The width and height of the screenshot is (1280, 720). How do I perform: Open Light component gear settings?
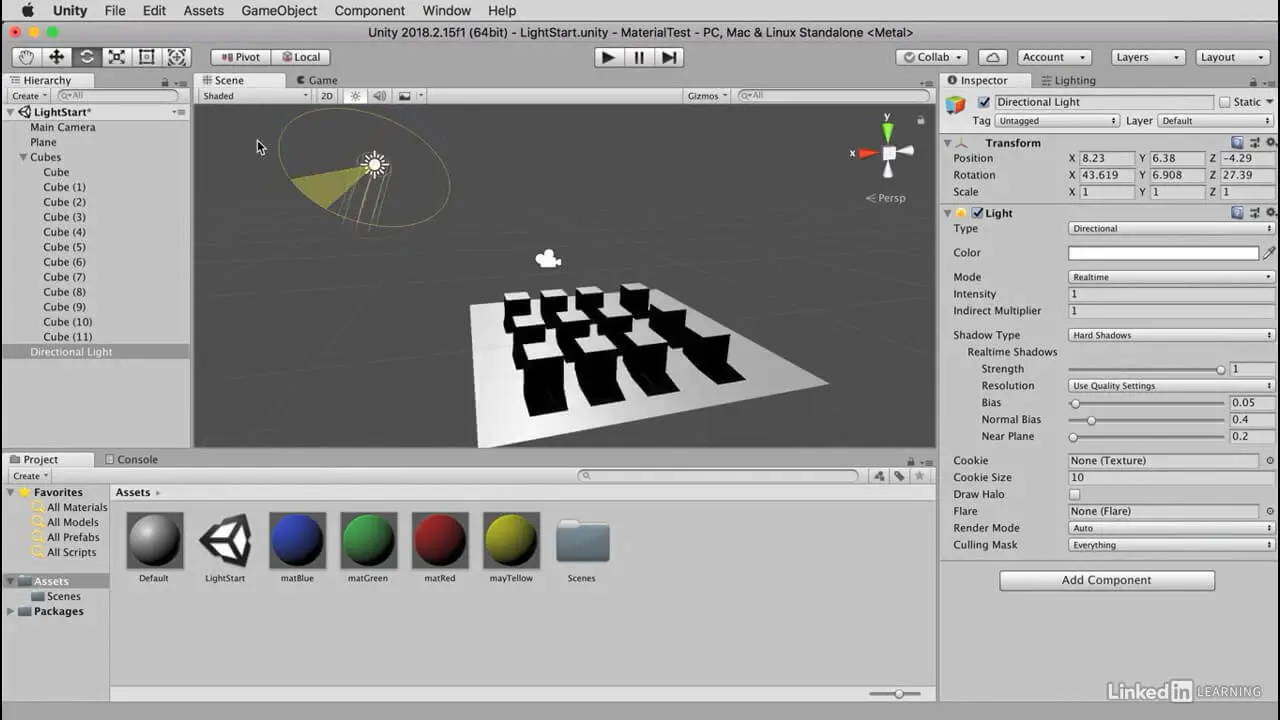[x=1270, y=213]
